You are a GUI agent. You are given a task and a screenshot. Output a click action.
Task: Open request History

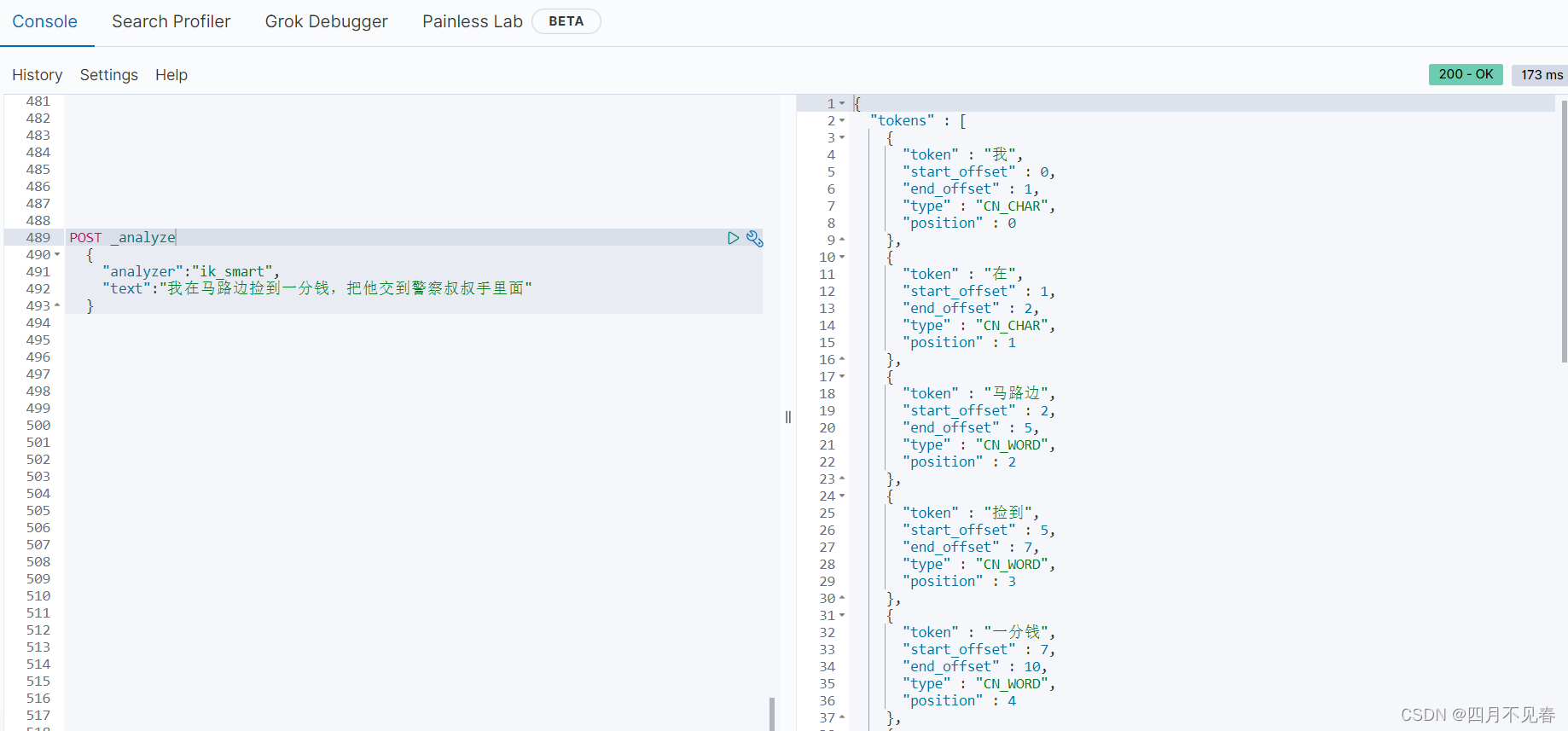coord(37,75)
